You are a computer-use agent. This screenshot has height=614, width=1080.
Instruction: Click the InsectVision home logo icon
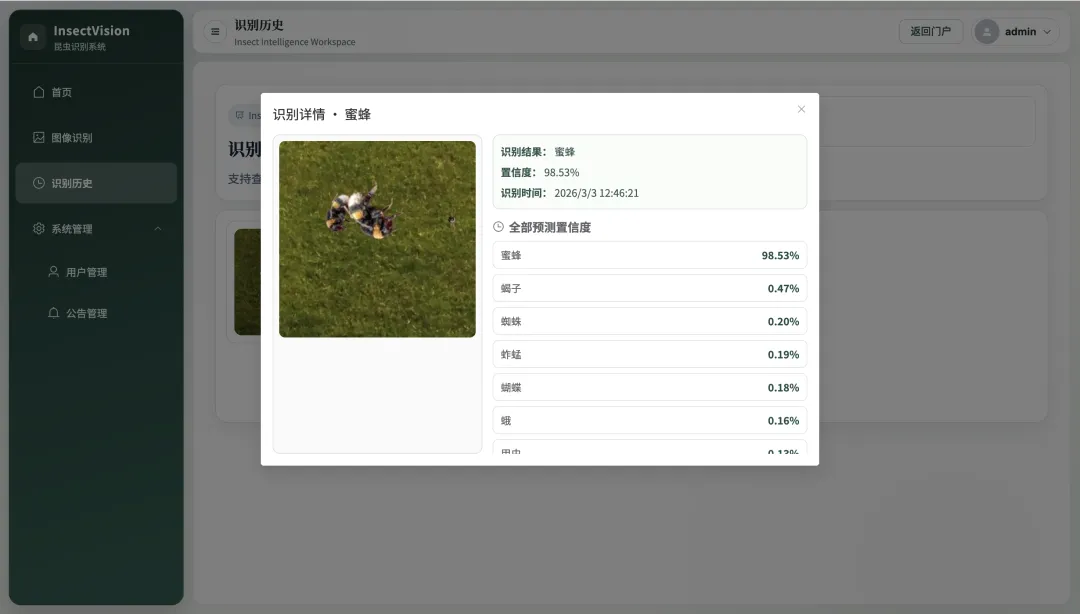(32, 37)
